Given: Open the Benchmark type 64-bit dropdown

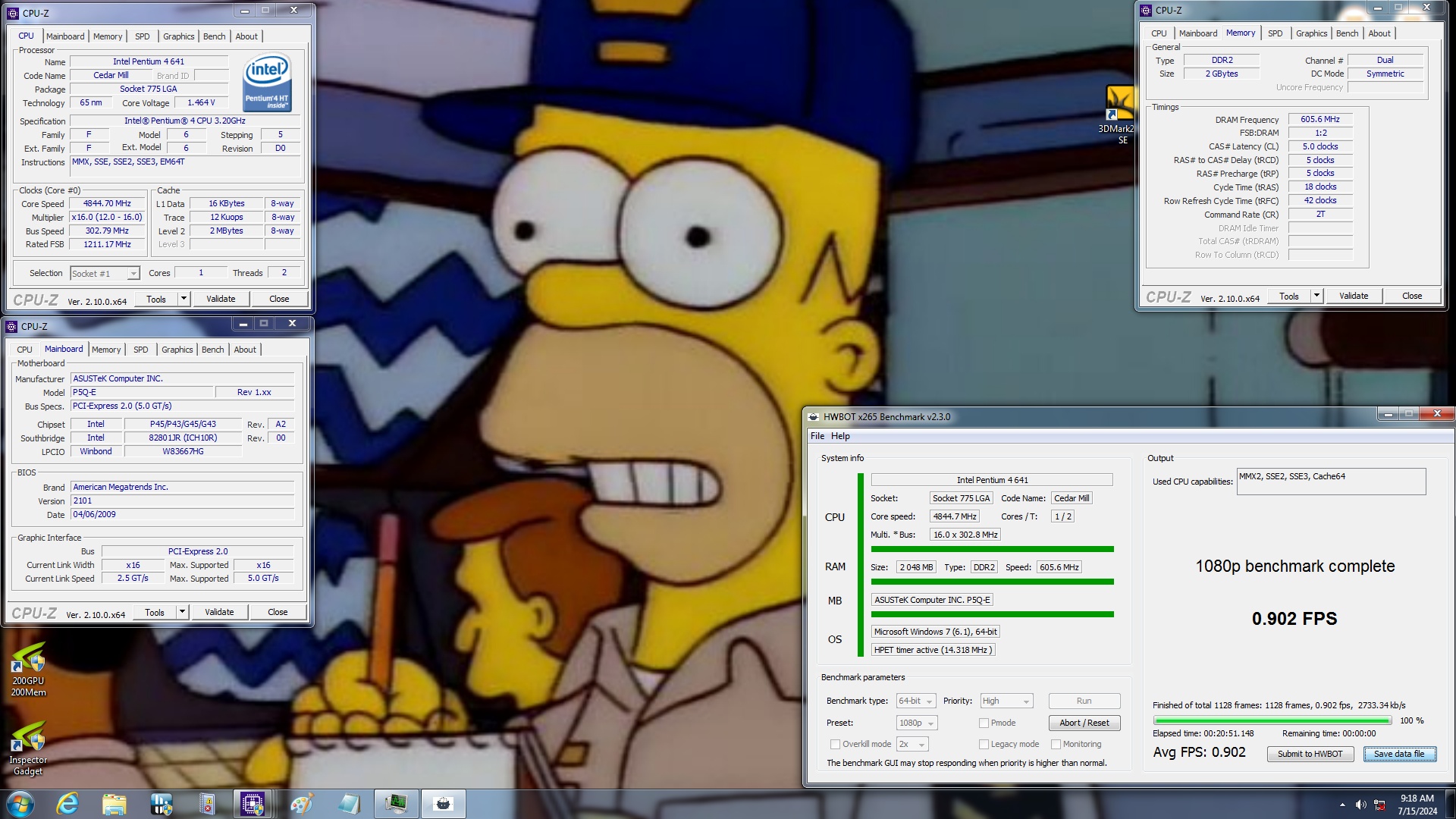Looking at the screenshot, I should pos(916,701).
